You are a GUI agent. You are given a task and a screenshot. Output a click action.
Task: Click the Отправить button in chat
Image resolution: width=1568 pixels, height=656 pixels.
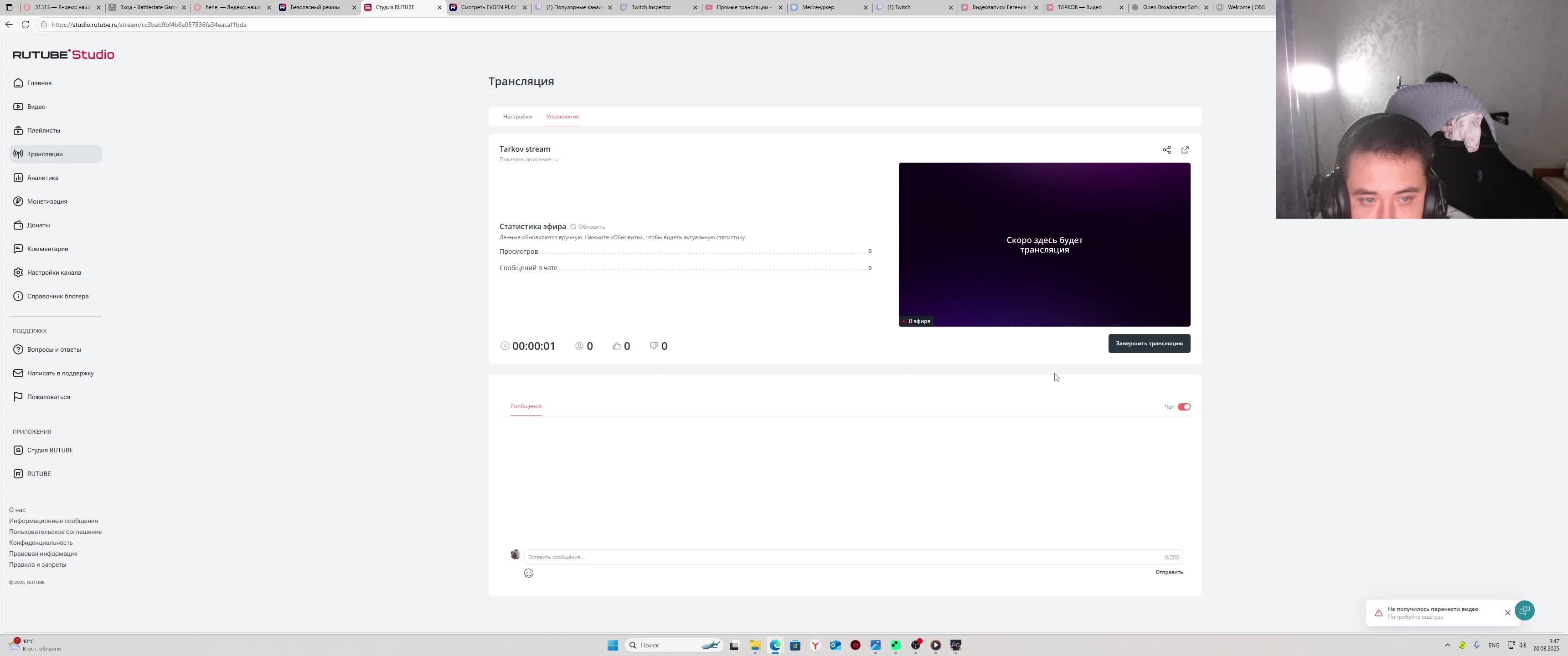(x=1169, y=572)
